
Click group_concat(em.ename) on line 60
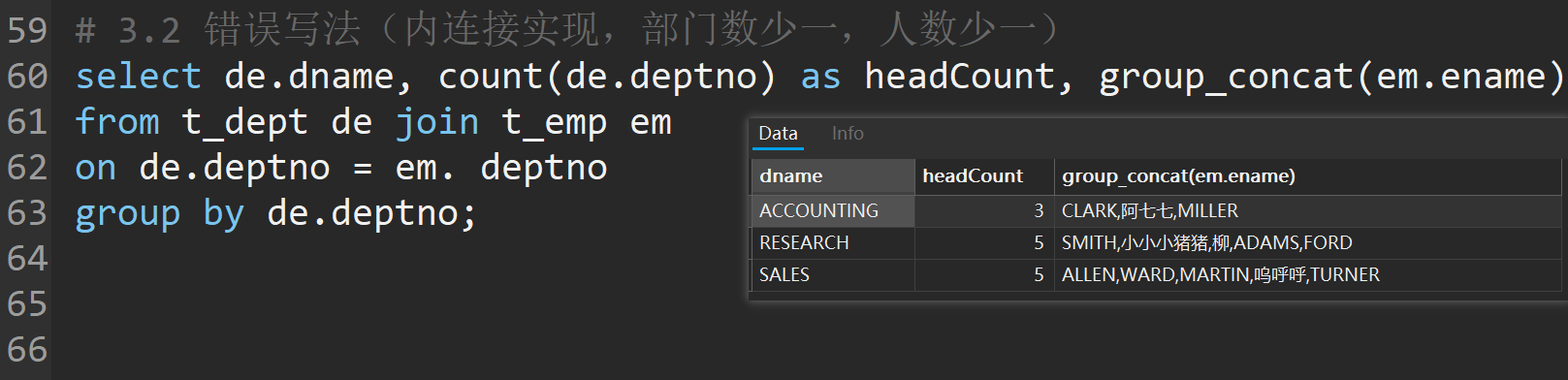pos(1331,77)
